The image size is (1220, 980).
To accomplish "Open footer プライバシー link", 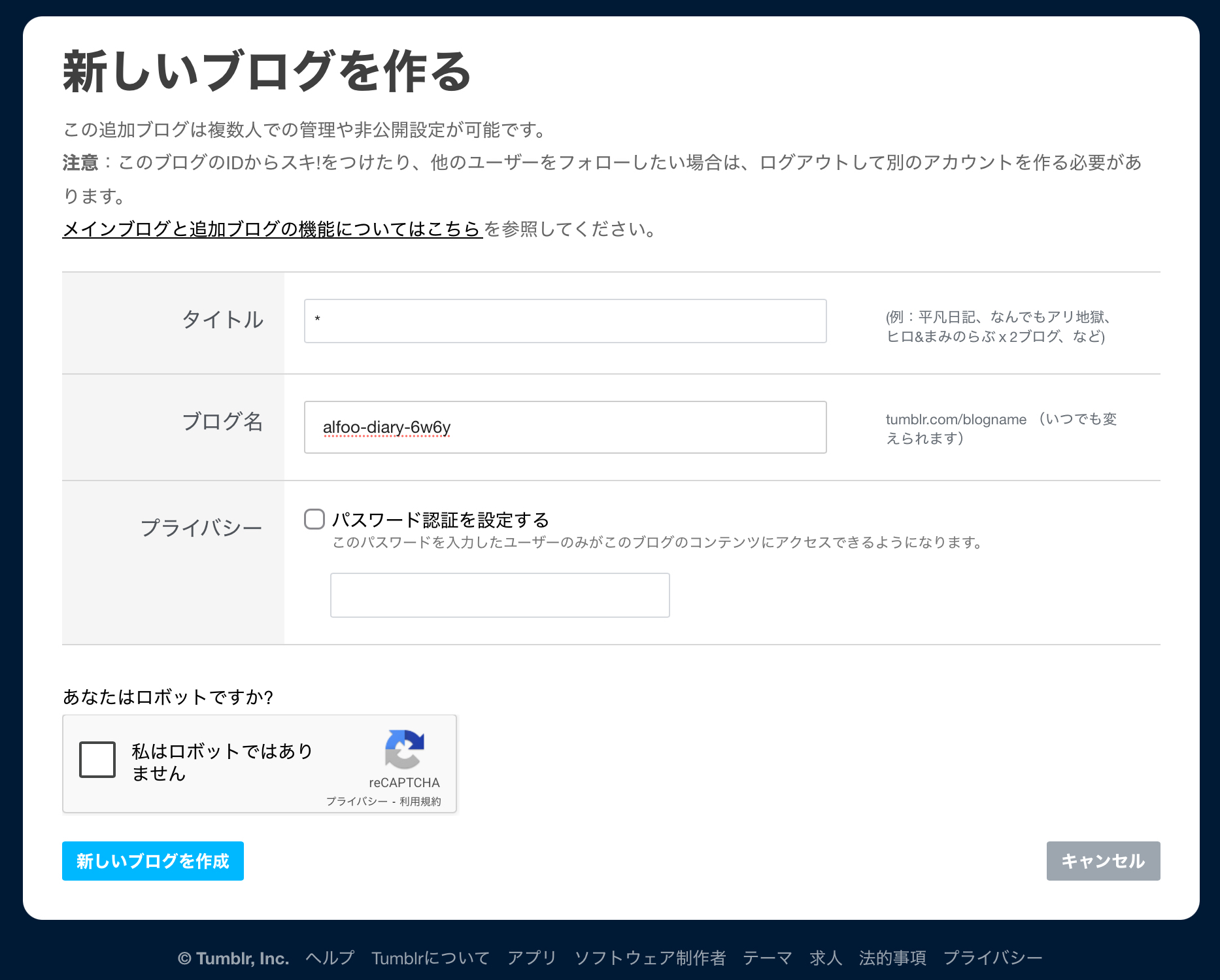I will pyautogui.click(x=992, y=958).
